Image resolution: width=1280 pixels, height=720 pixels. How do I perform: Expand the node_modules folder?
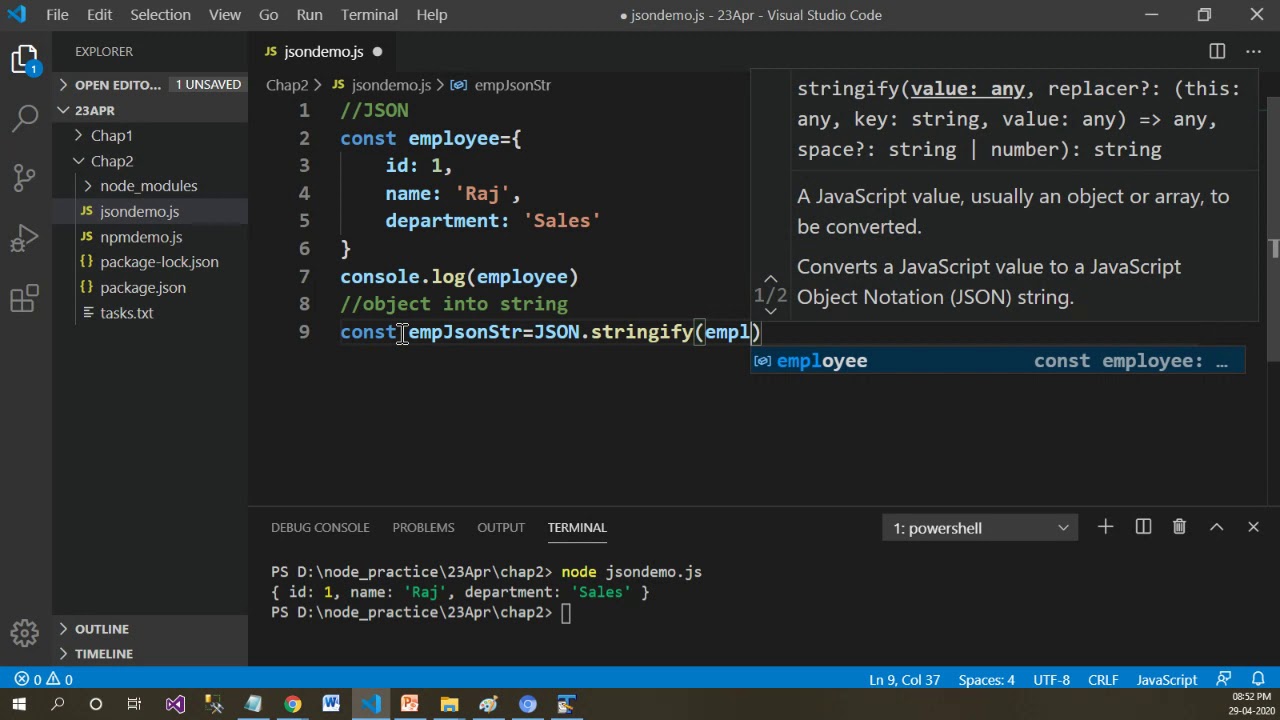(x=150, y=186)
